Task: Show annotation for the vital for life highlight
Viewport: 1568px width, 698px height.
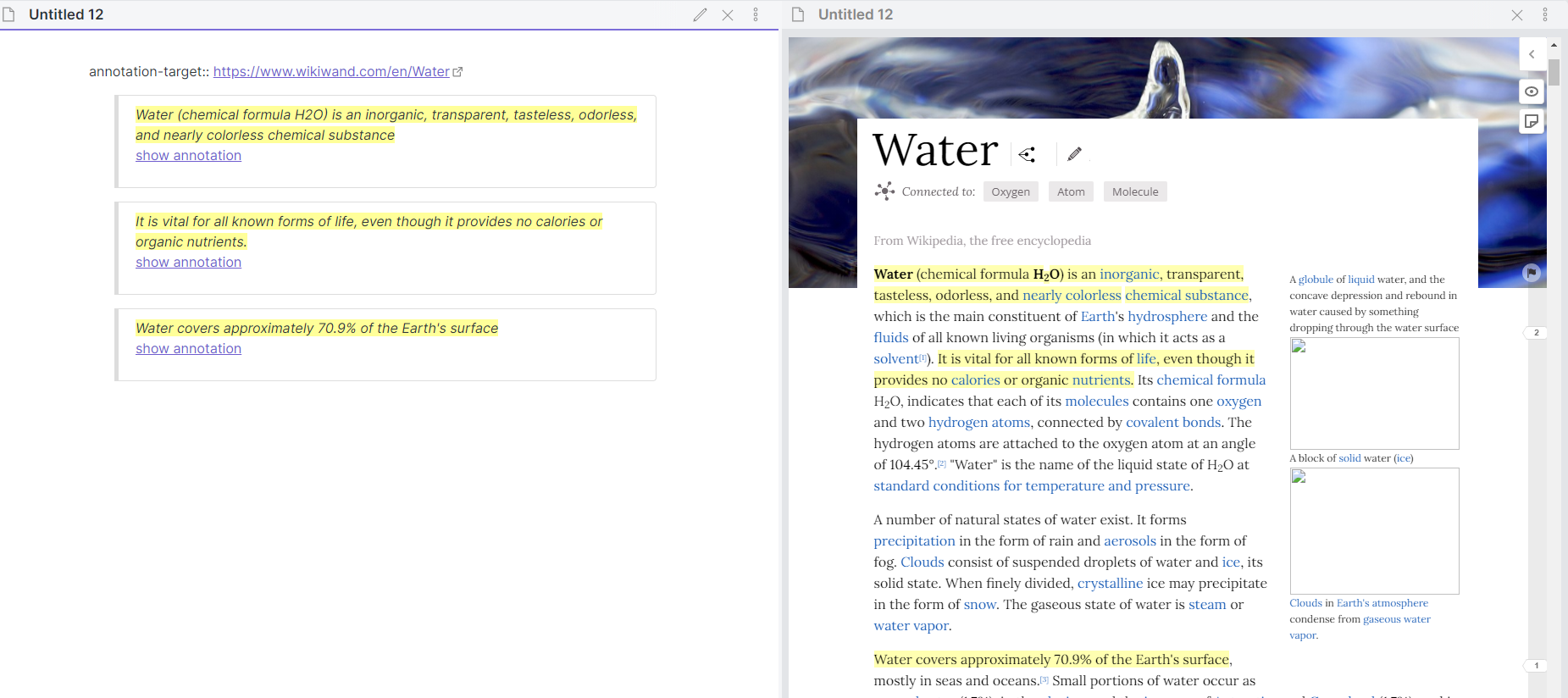Action: click(x=188, y=263)
